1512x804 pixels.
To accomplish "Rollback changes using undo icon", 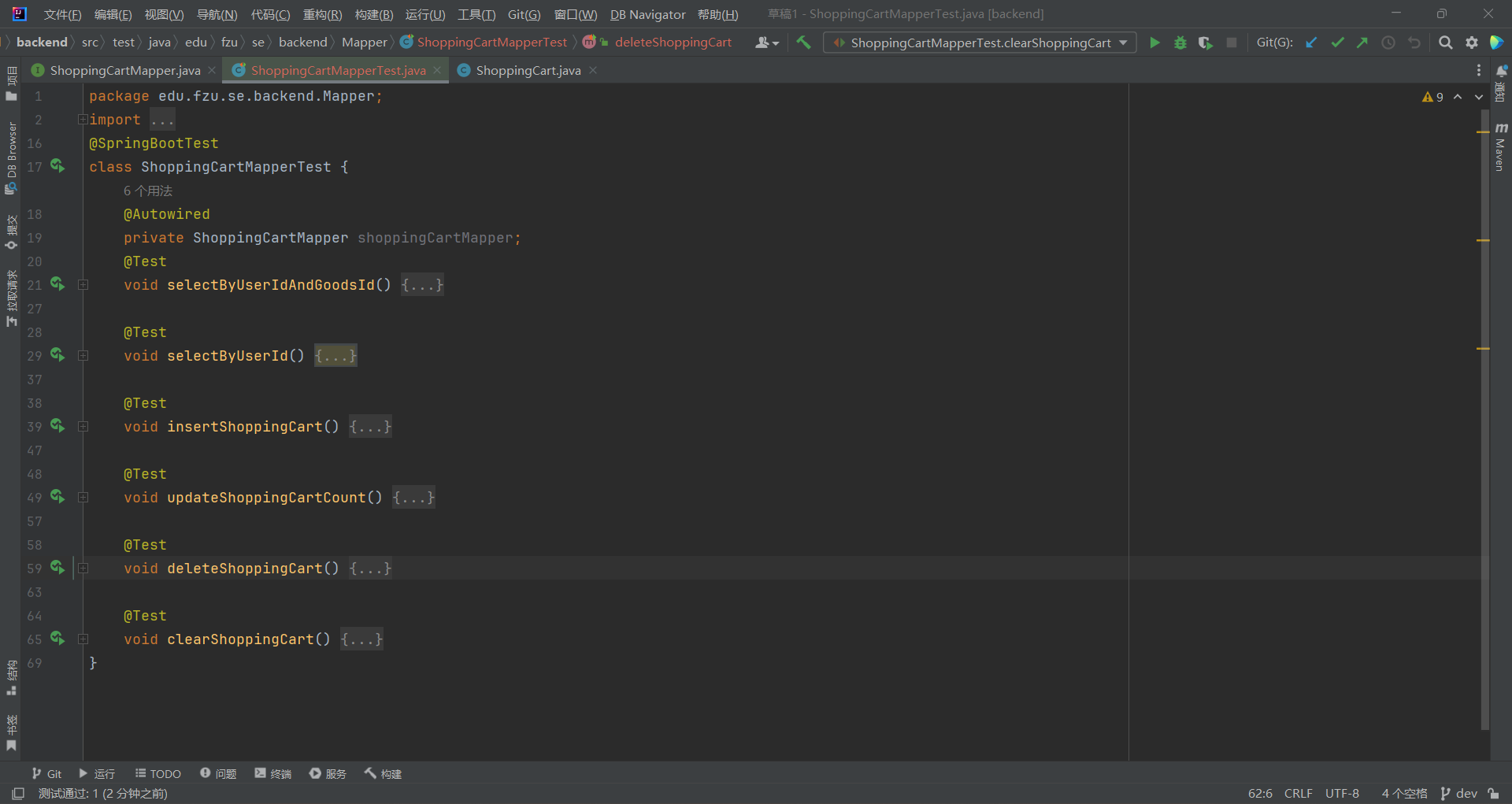I will [1414, 43].
